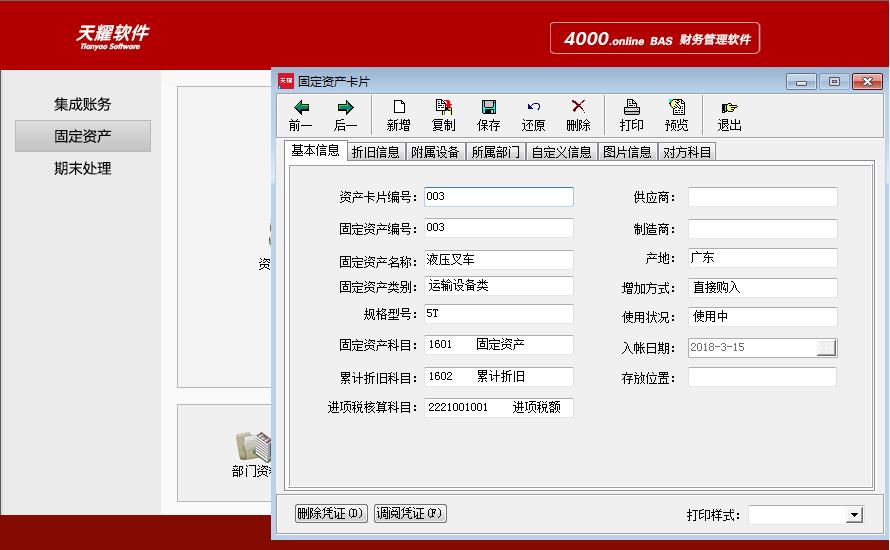This screenshot has width=890, height=550.
Task: Click the 删除凭证(D) button
Action: (331, 514)
